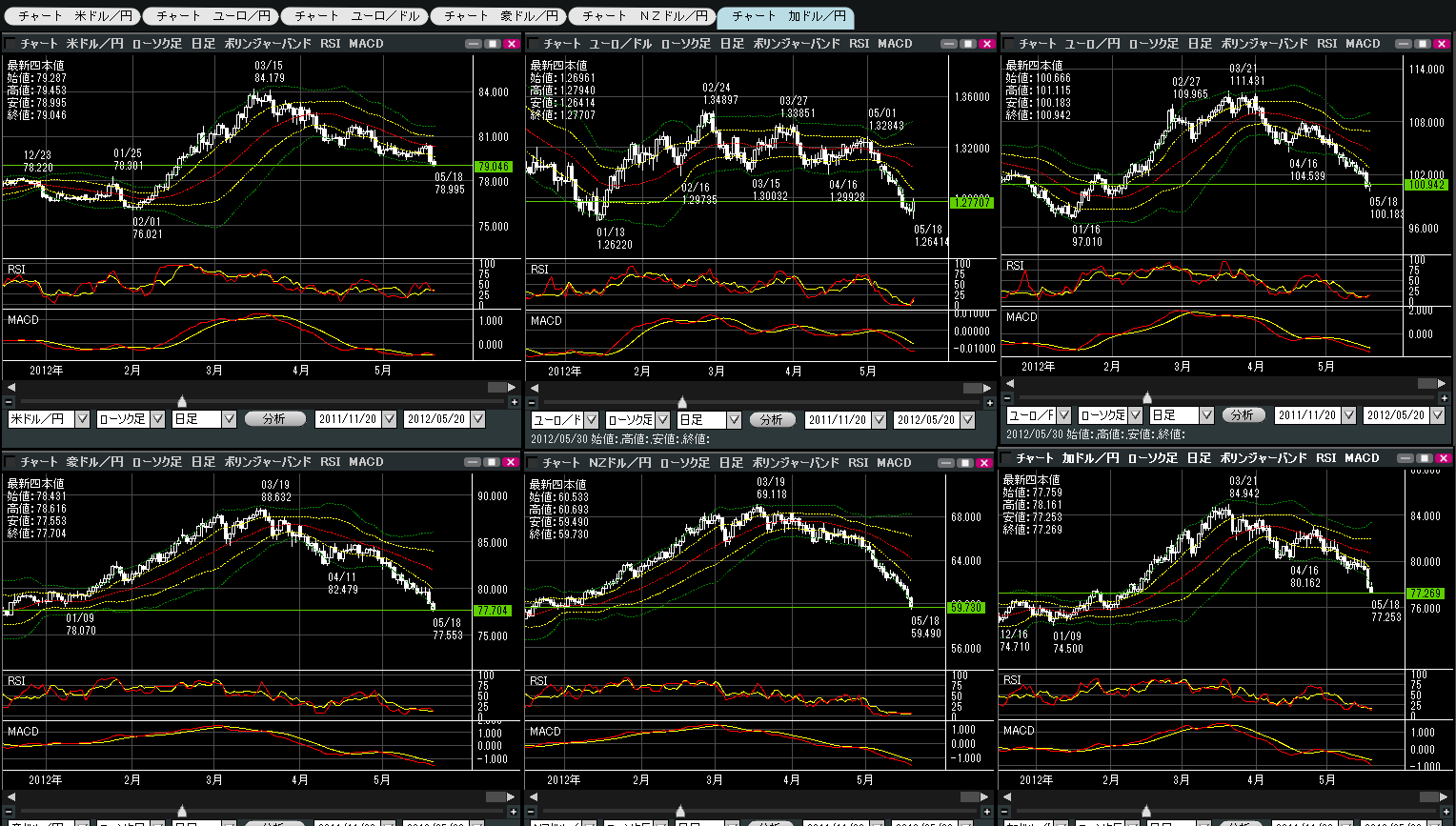Tick checkbox in 米ドル/円 chart title bar
The image size is (1456, 826).
coord(10,44)
